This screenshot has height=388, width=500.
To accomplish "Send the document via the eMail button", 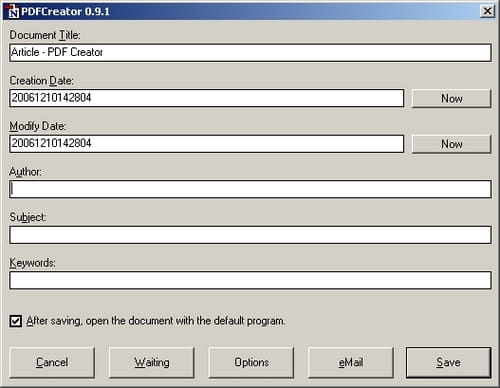I will [351, 362].
